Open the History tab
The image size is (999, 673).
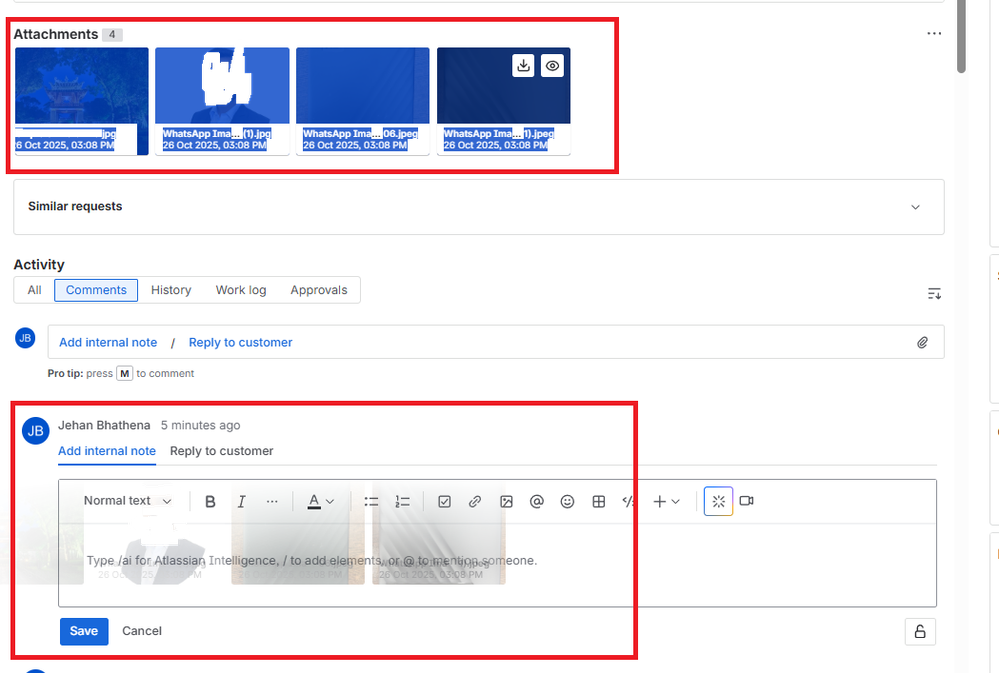click(x=171, y=290)
